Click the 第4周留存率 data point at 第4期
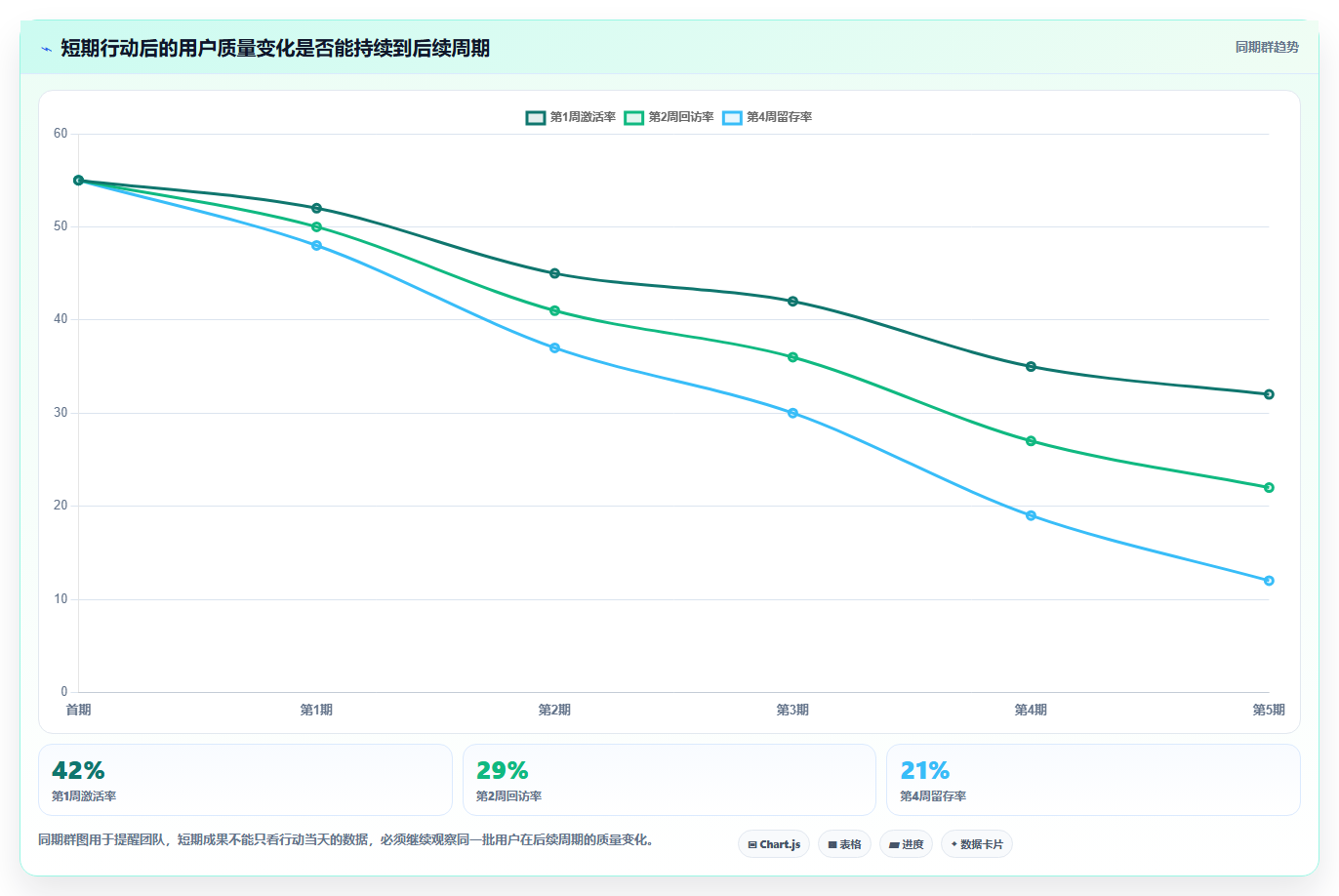This screenshot has height=896, width=1339. (x=1031, y=515)
